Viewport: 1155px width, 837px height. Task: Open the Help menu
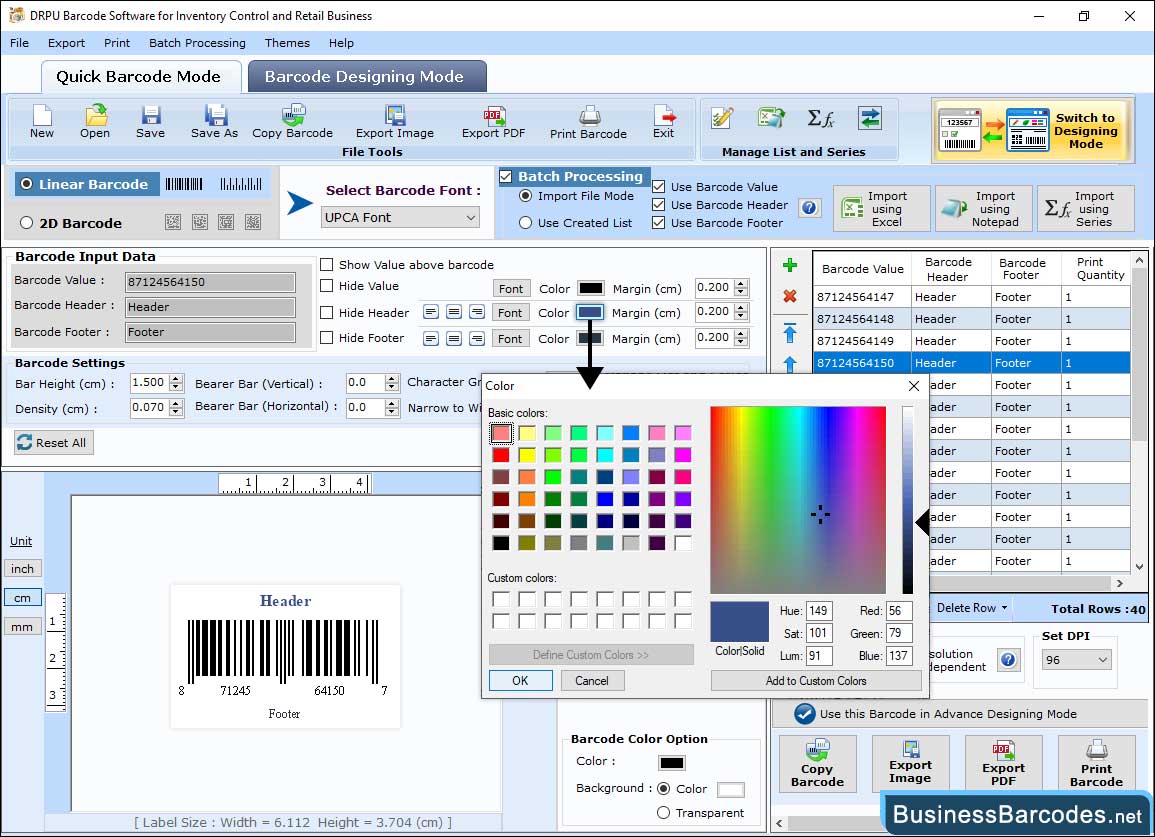click(341, 43)
